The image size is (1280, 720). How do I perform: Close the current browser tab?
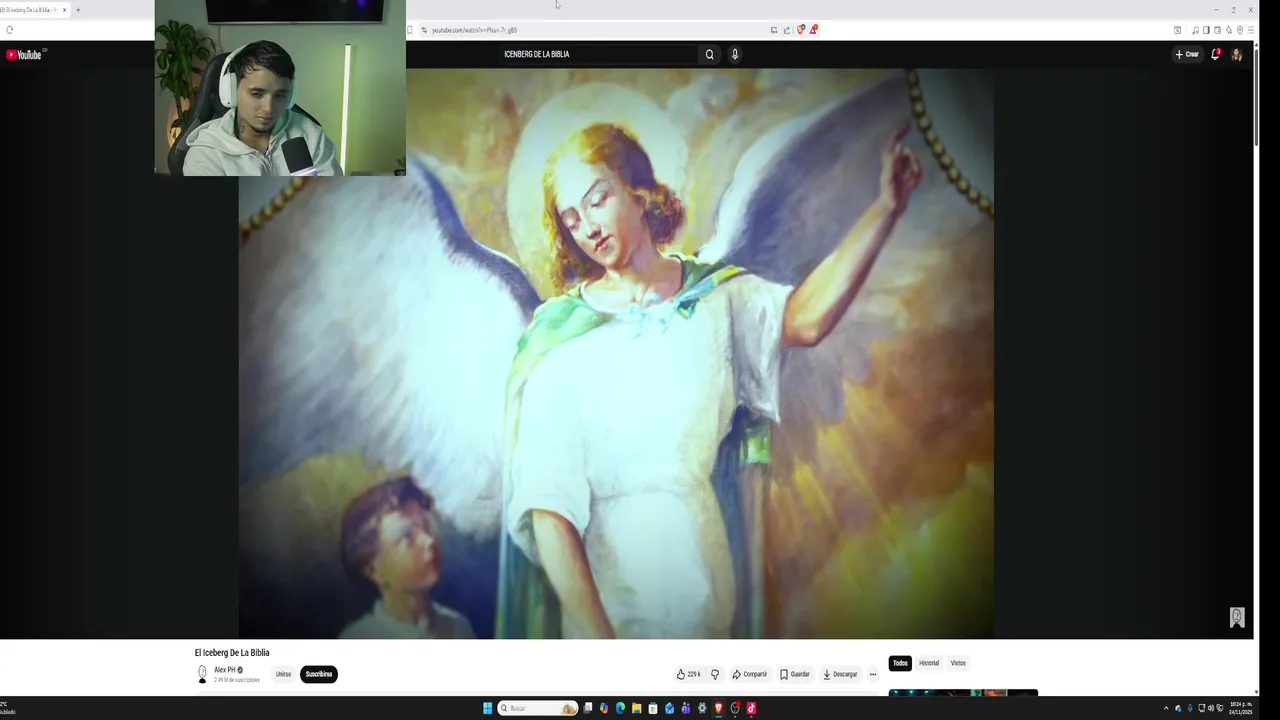(64, 10)
